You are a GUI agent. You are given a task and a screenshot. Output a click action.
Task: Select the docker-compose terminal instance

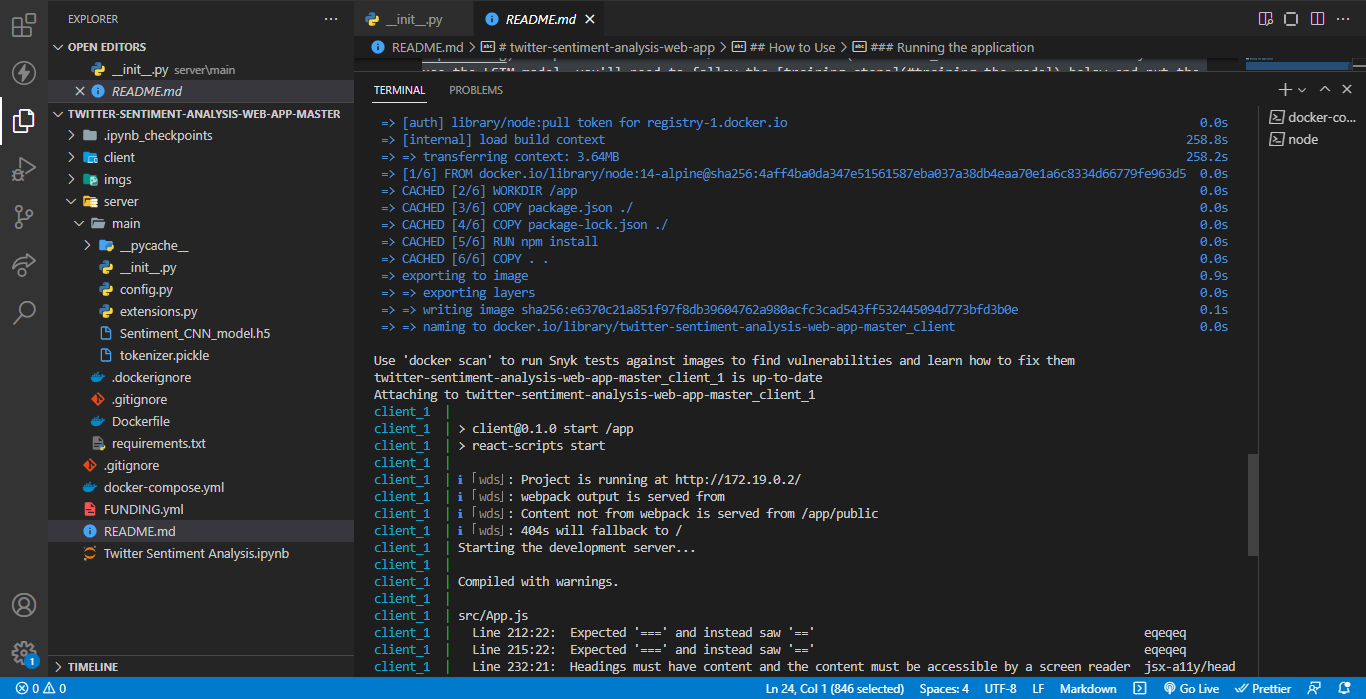point(1312,117)
